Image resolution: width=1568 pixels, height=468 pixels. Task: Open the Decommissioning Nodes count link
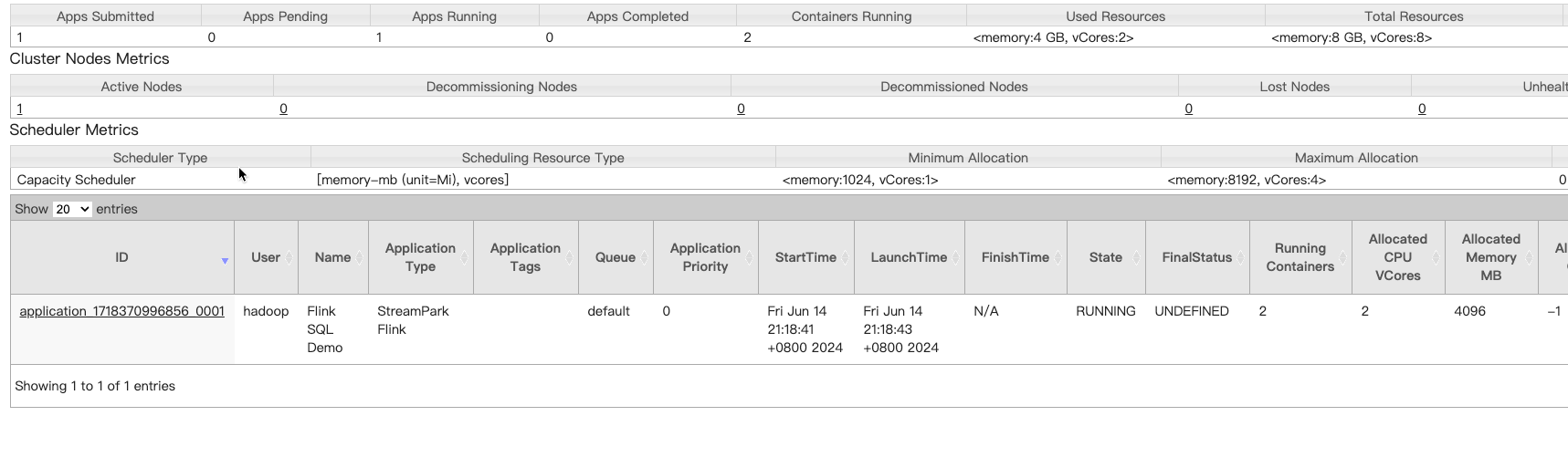283,109
